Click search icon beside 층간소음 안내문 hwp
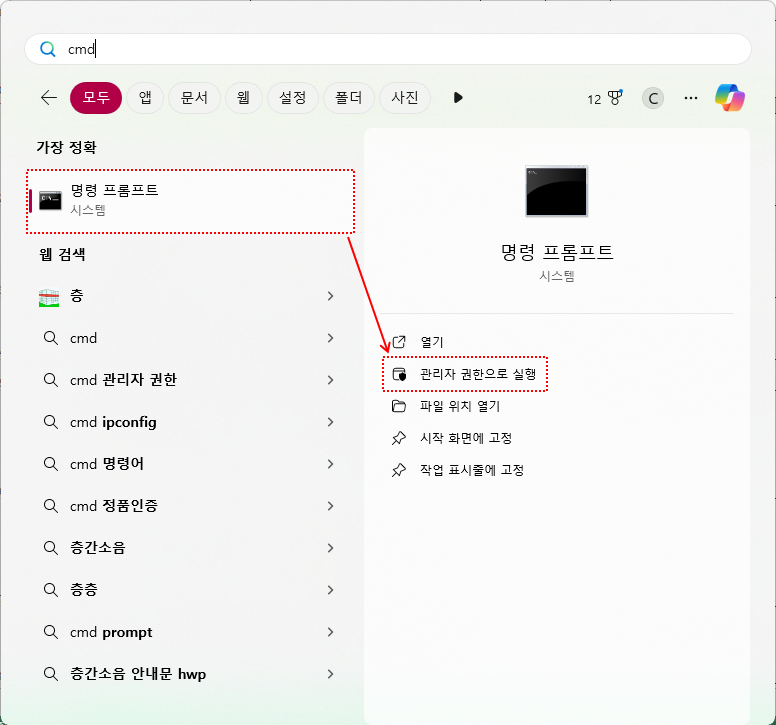This screenshot has width=776, height=725. point(50,674)
